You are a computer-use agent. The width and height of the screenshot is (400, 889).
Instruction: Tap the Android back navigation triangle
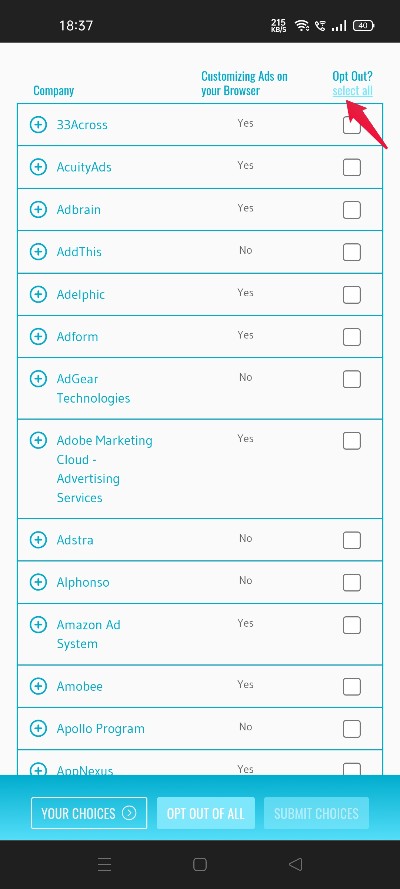tap(295, 864)
